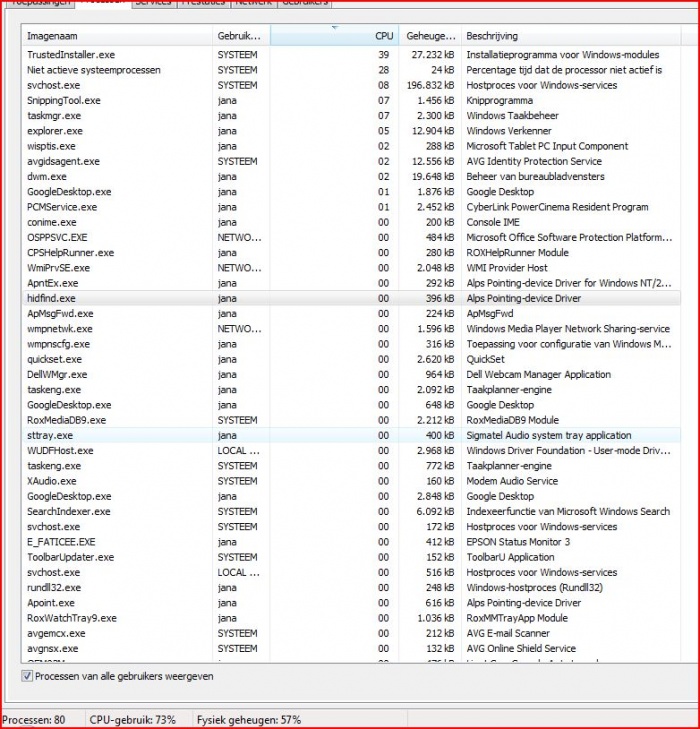Select the avgidsagent.exe process
The image size is (700, 729).
pos(351,161)
